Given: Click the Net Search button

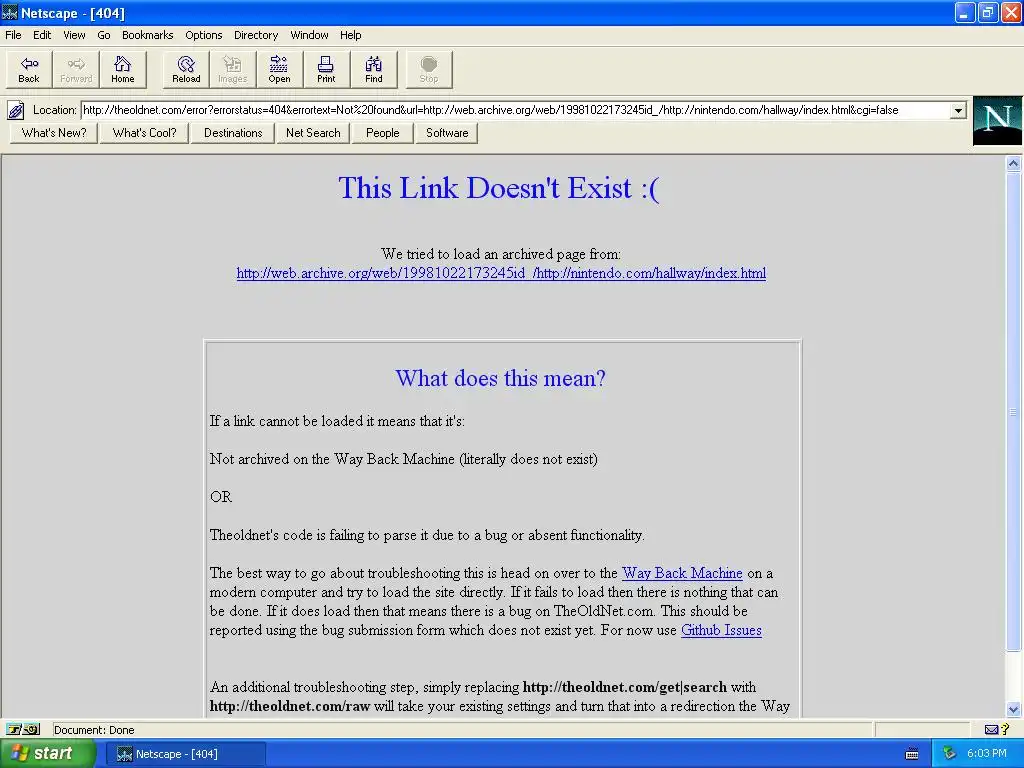Looking at the screenshot, I should pos(313,133).
